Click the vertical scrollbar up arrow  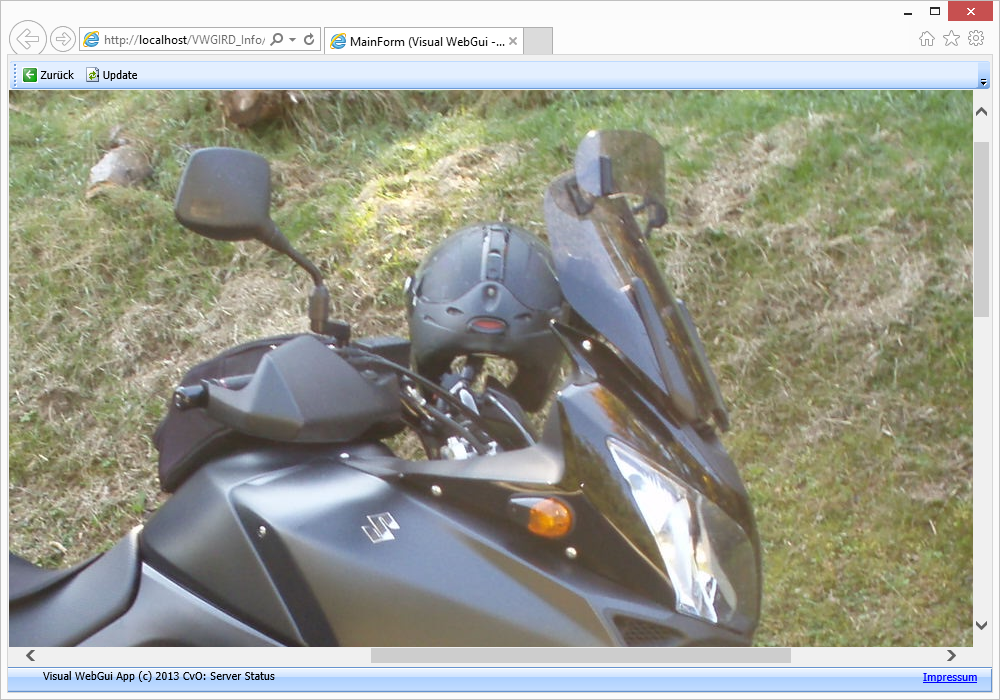click(x=982, y=112)
